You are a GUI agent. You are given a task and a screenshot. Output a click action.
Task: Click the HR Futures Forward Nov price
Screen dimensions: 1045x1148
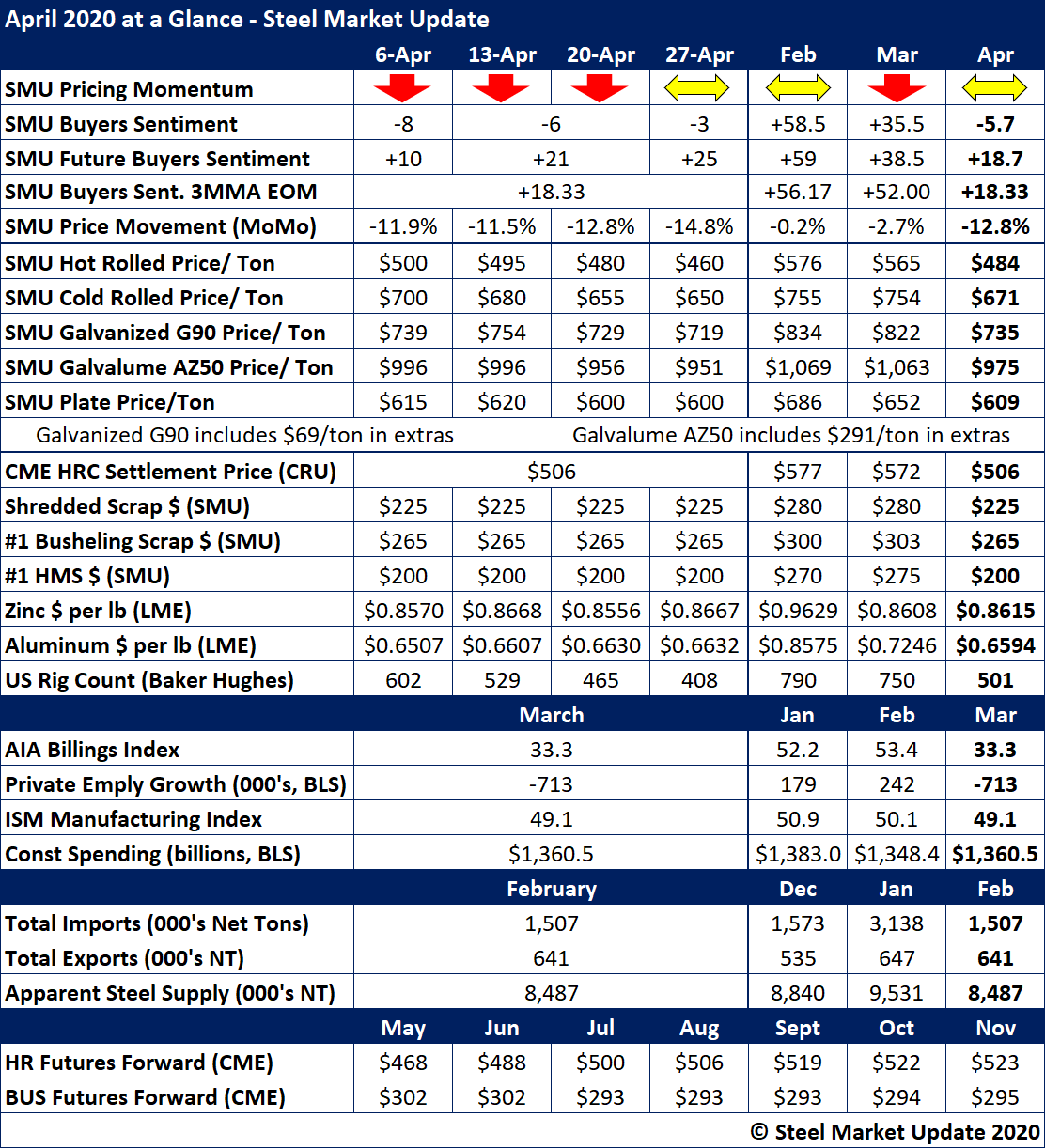point(995,1063)
